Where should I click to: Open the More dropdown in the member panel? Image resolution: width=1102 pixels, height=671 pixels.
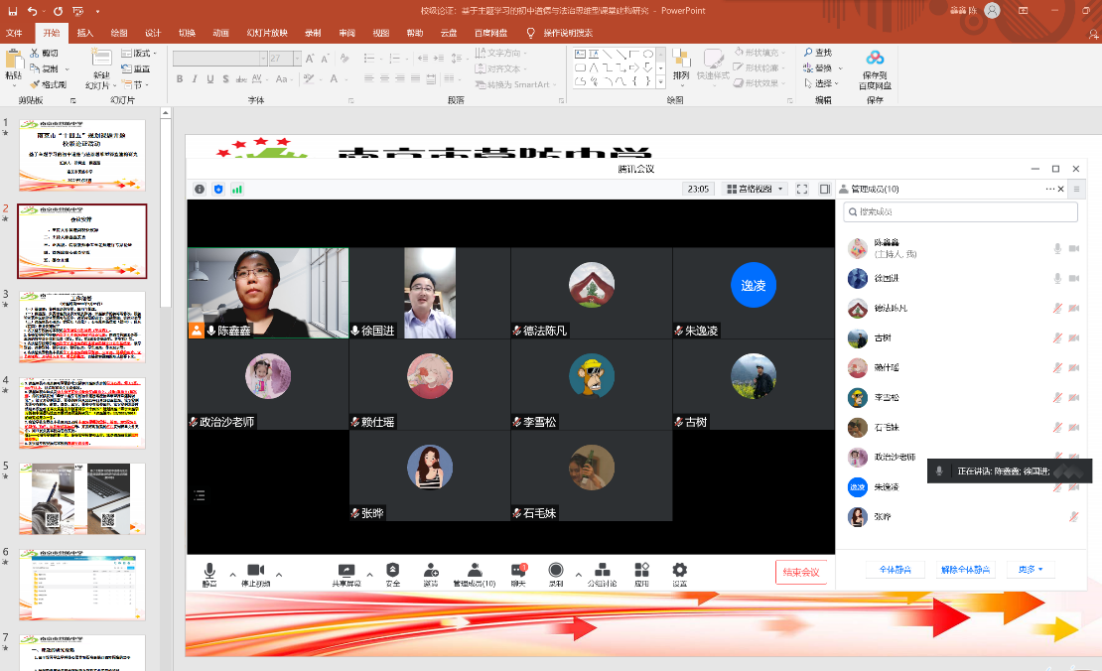[1031, 570]
